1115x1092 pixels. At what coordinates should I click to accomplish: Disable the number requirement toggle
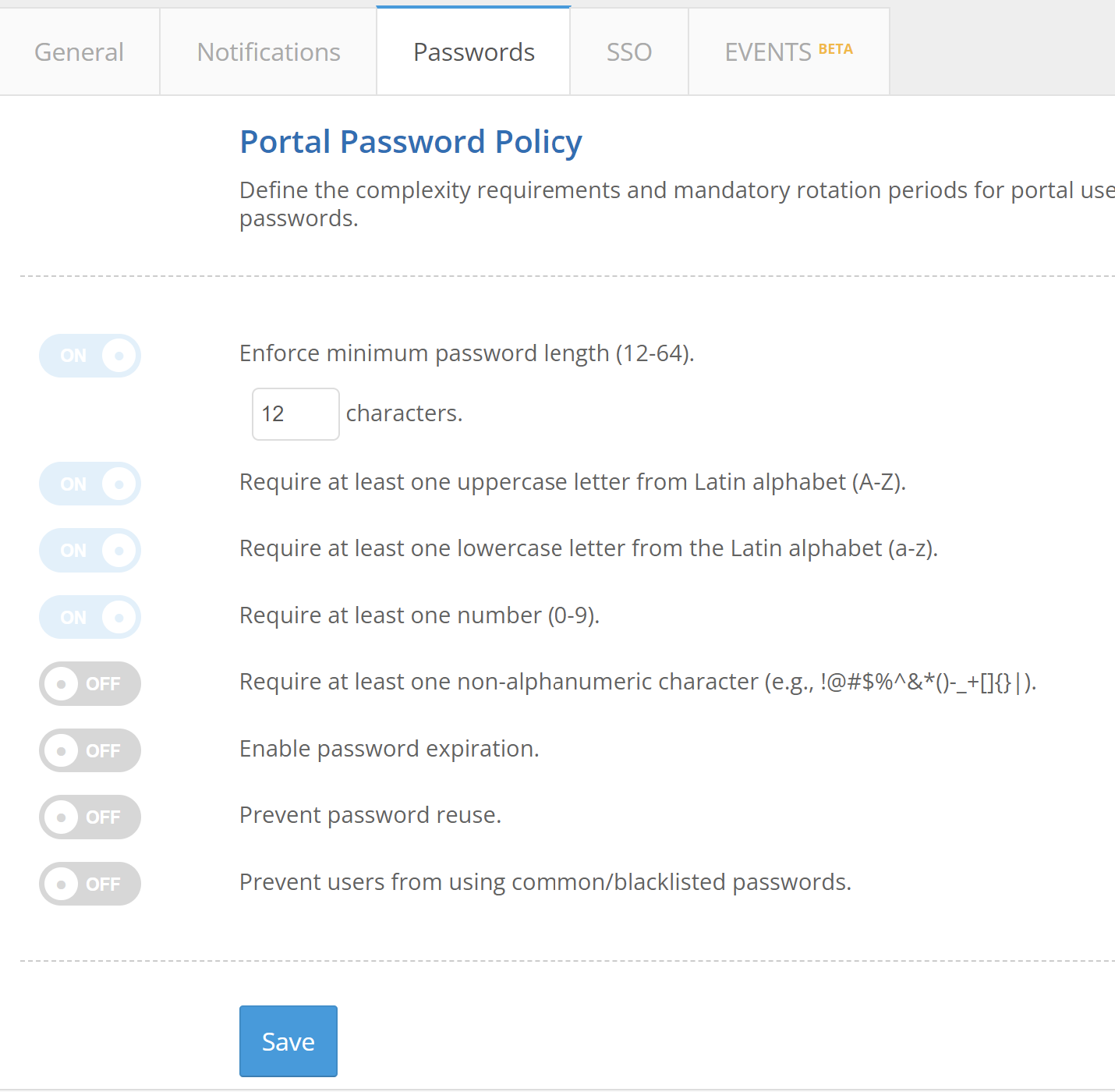coord(90,618)
